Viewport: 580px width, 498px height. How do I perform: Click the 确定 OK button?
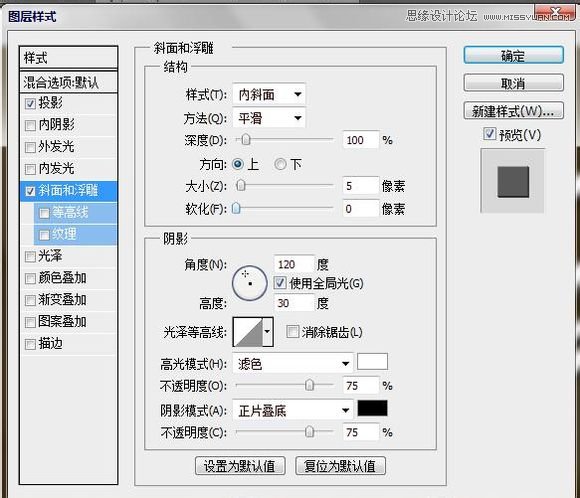(513, 55)
